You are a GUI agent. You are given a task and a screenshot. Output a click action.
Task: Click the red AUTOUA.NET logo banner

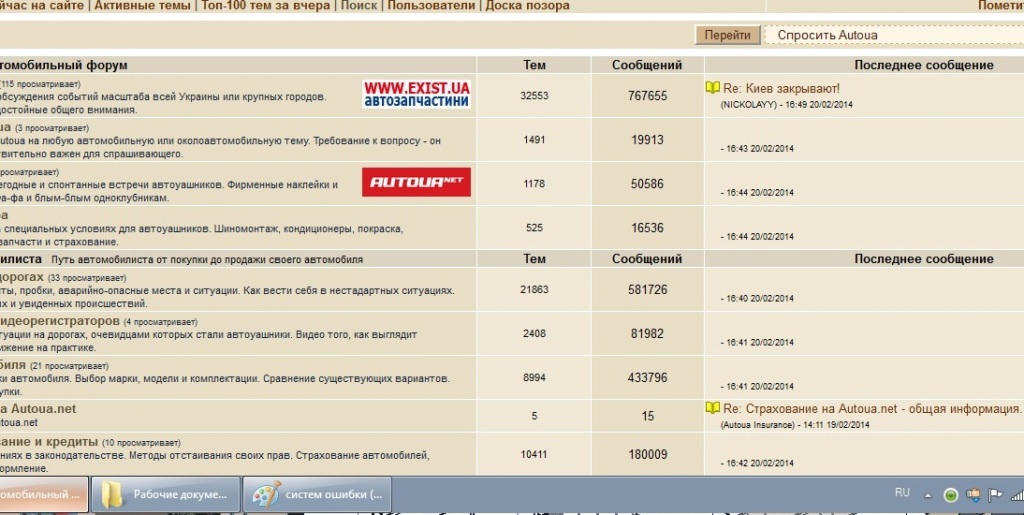point(416,182)
